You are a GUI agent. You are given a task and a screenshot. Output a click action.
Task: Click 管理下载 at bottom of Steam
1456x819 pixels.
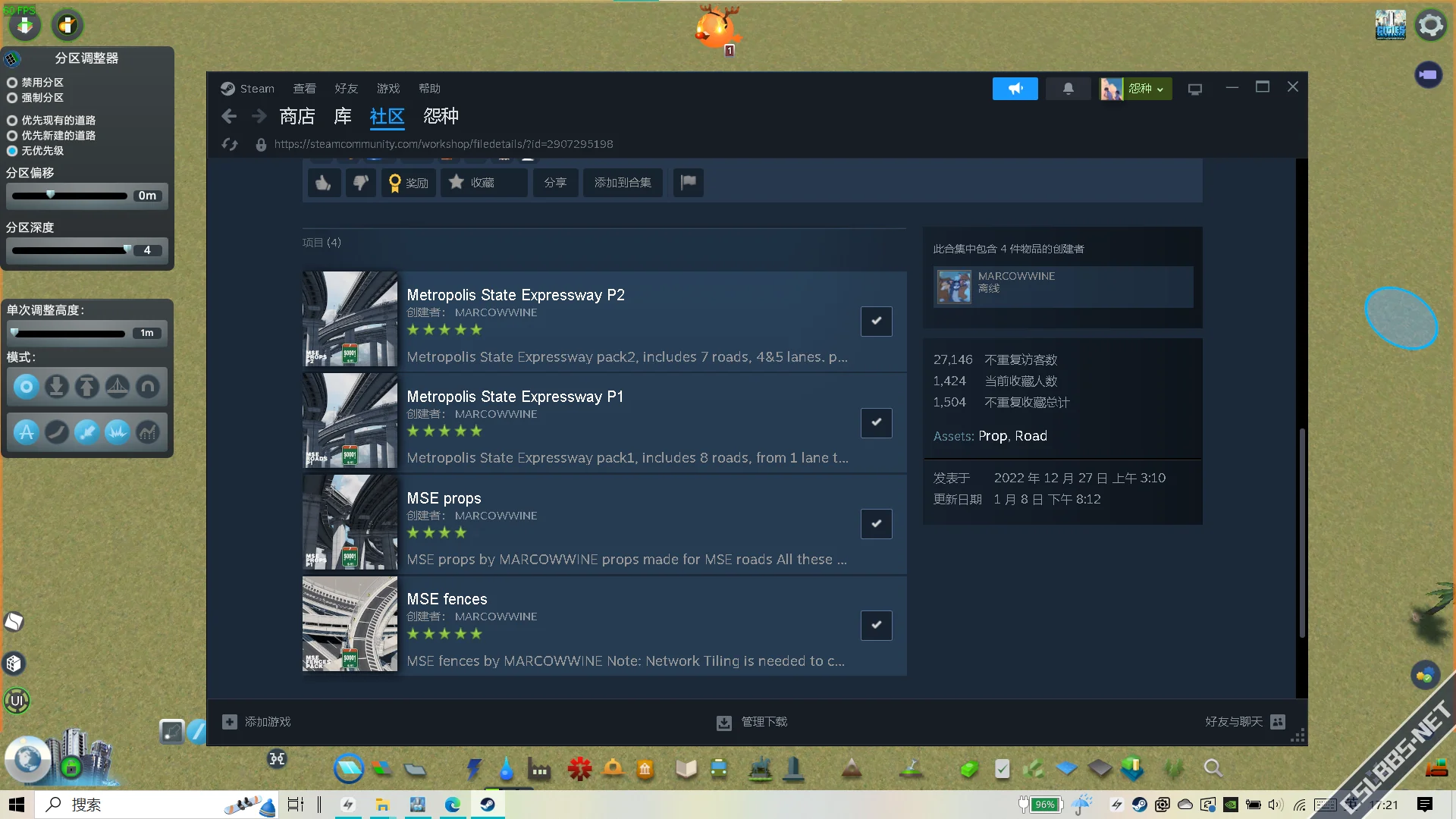click(x=752, y=722)
